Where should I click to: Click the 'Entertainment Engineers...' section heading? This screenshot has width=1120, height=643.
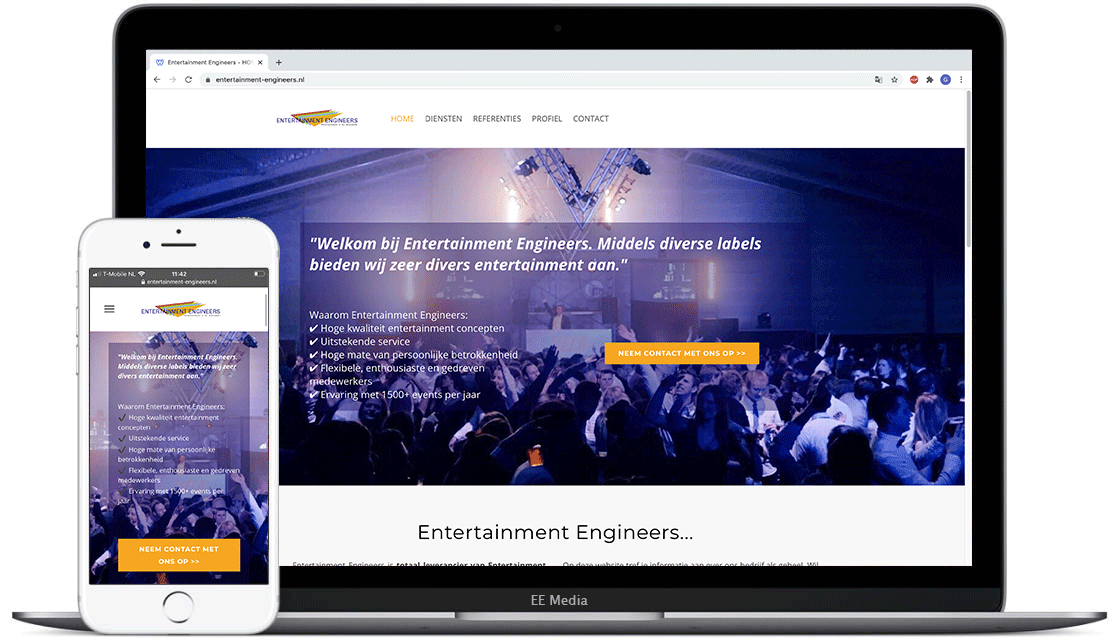point(555,532)
